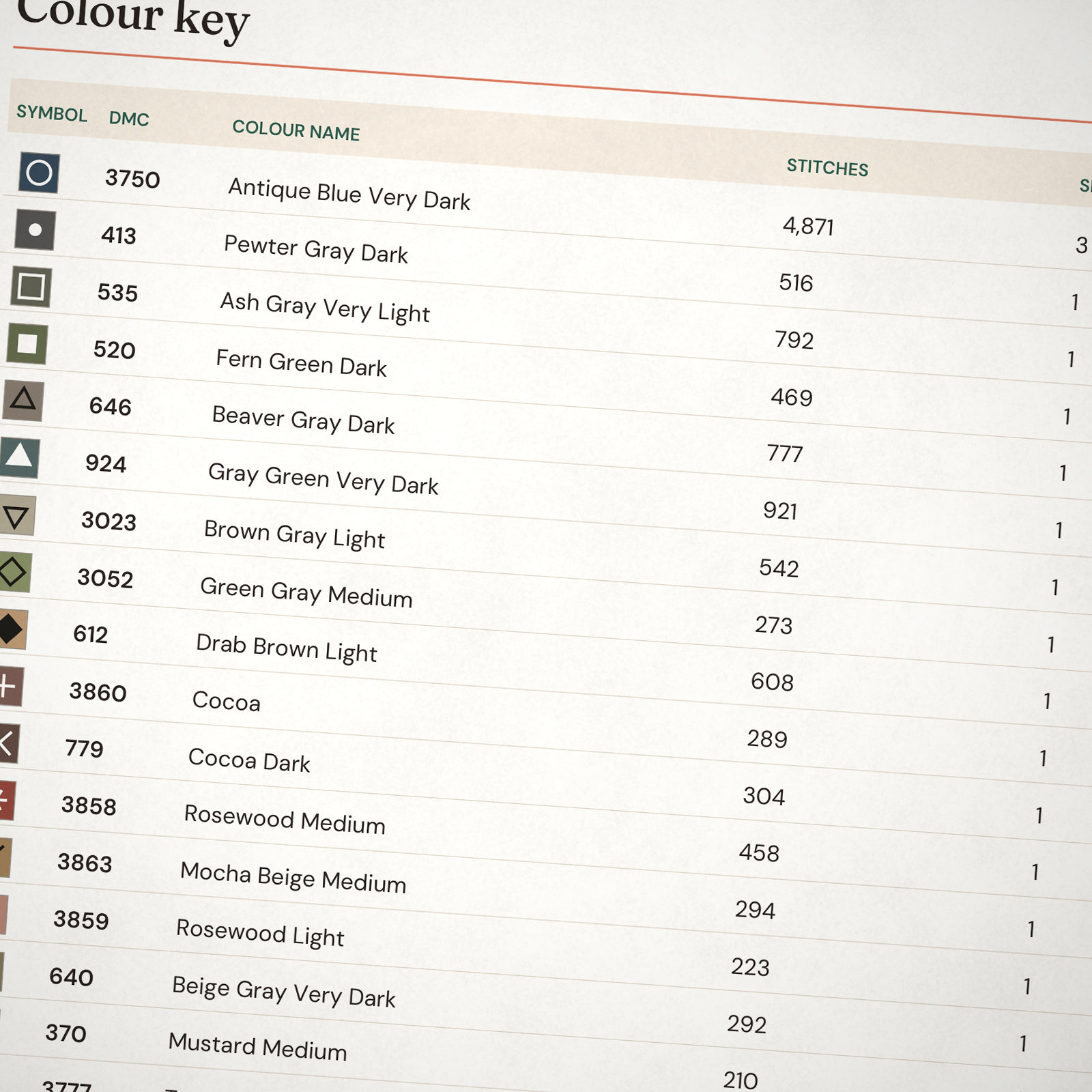Viewport: 1092px width, 1092px height.
Task: Select the colour name Rosewood Light
Action: tap(260, 933)
